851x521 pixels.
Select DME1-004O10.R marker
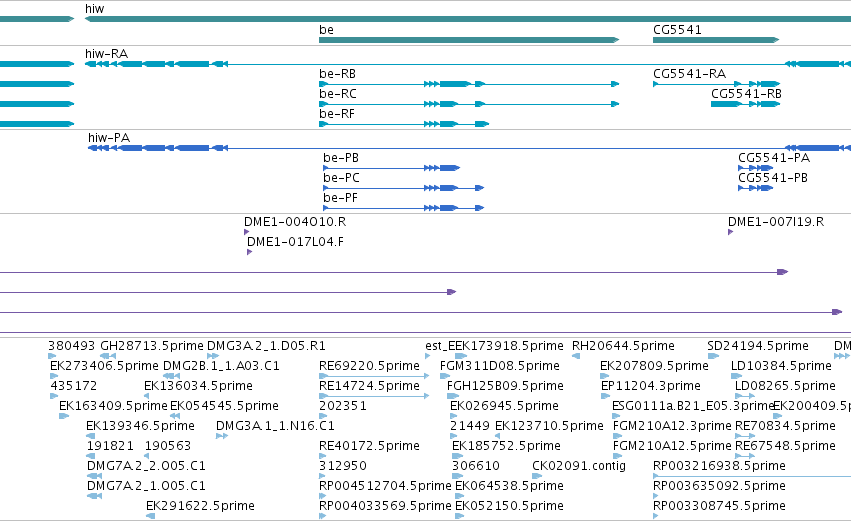(246, 232)
